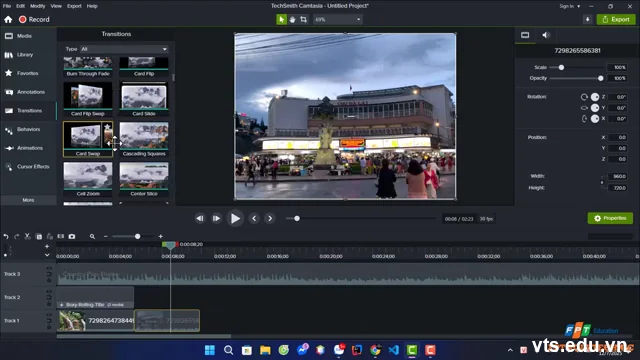This screenshot has height=360, width=640.
Task: Click the Position X input field
Action: (x=617, y=138)
